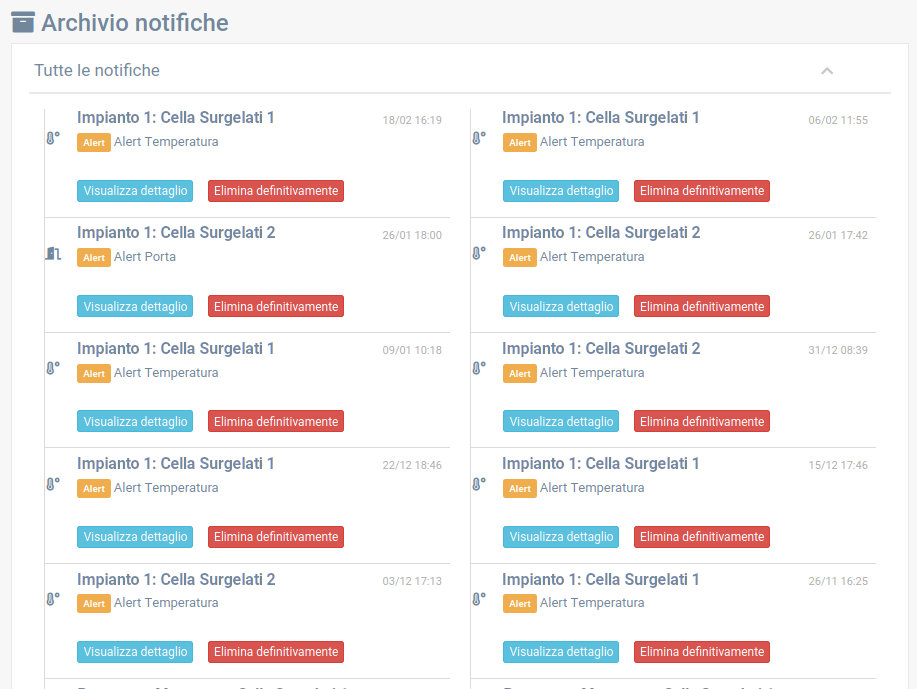The width and height of the screenshot is (917, 689).
Task: Click the door icon of Alert Porta notification
Action: click(x=52, y=254)
